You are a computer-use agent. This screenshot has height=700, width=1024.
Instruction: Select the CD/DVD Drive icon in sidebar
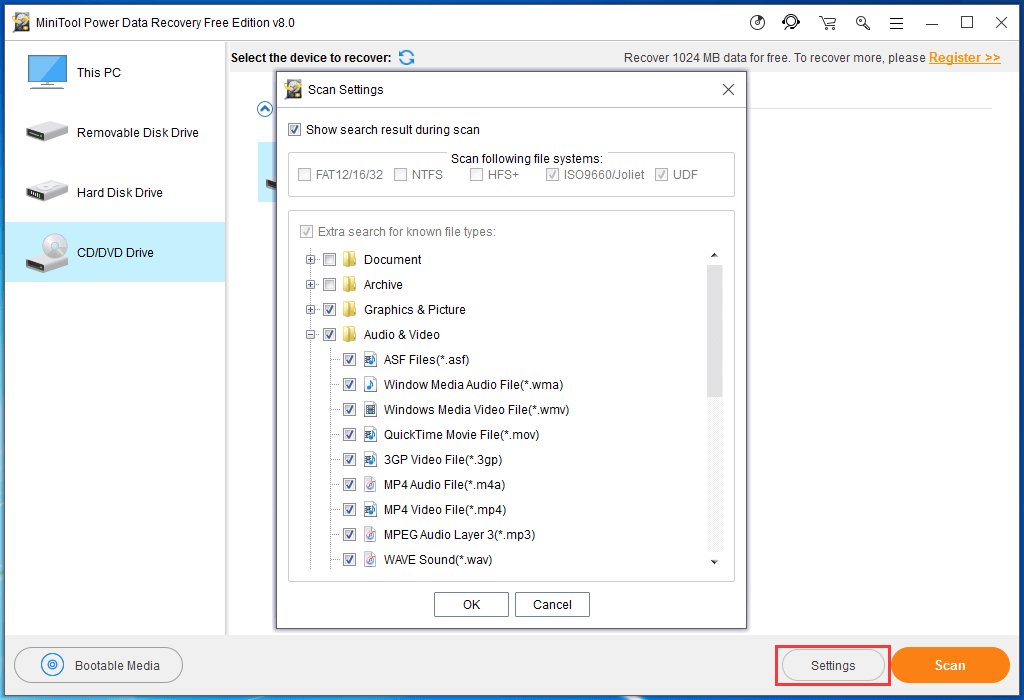click(x=45, y=252)
